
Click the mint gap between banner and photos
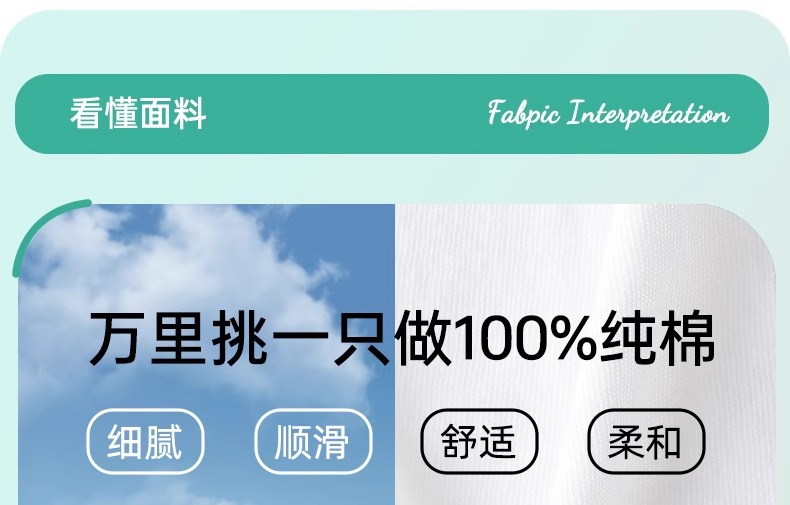point(393,179)
